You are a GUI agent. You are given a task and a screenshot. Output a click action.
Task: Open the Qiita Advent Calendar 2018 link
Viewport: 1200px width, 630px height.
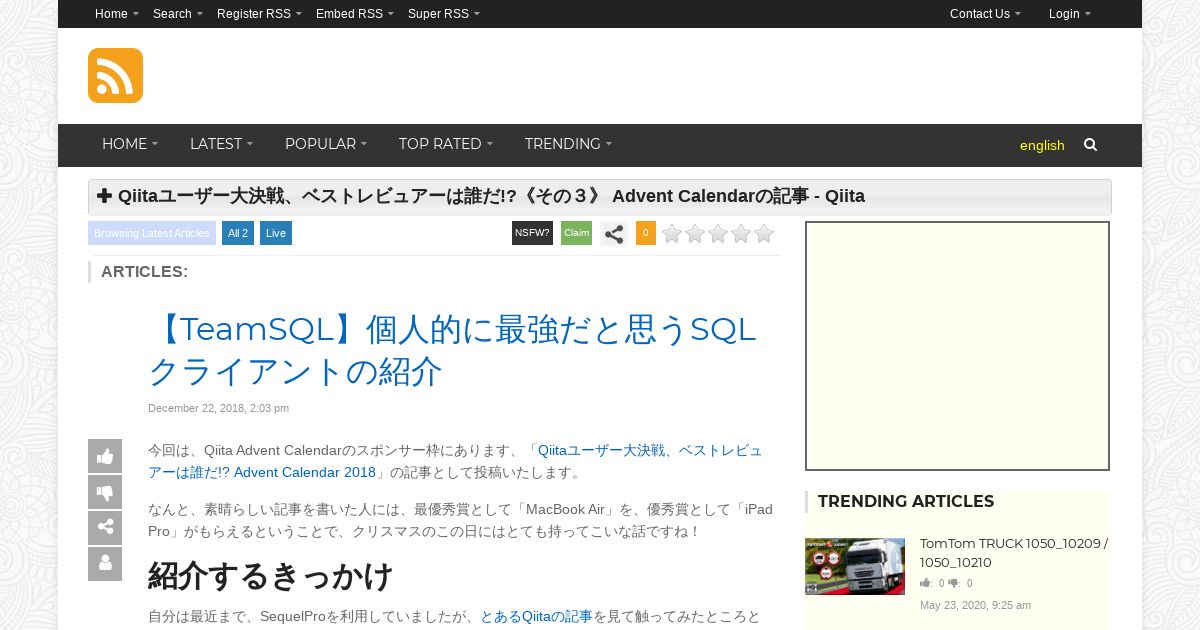point(455,461)
